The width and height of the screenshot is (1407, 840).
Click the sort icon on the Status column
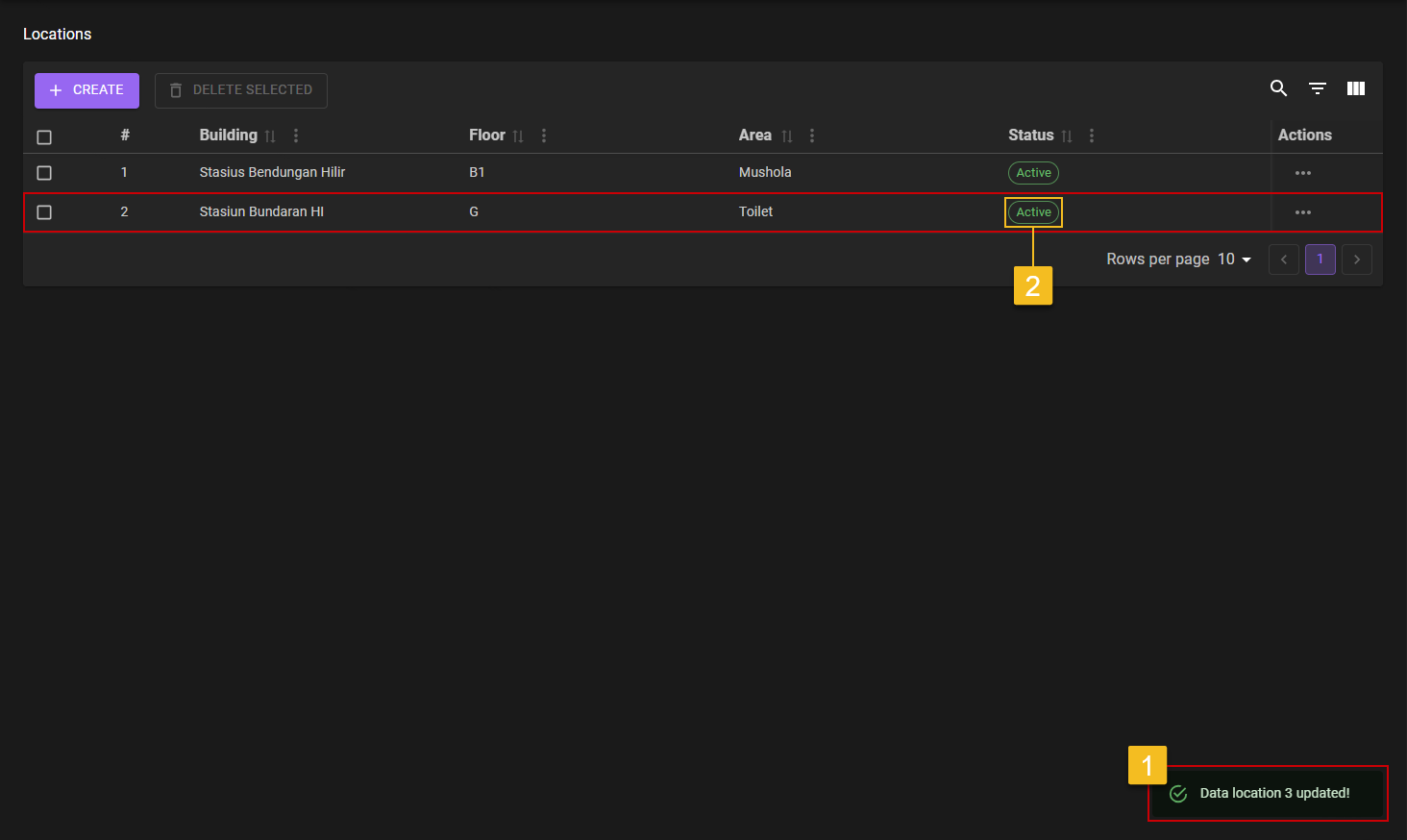coord(1066,136)
